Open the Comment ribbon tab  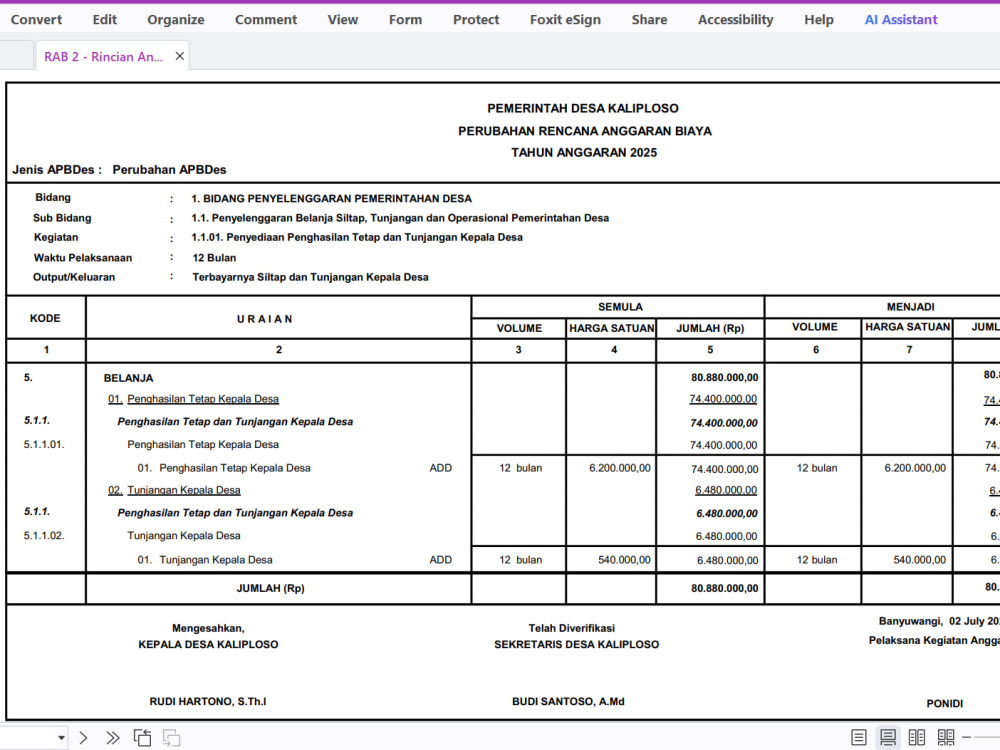tap(266, 20)
